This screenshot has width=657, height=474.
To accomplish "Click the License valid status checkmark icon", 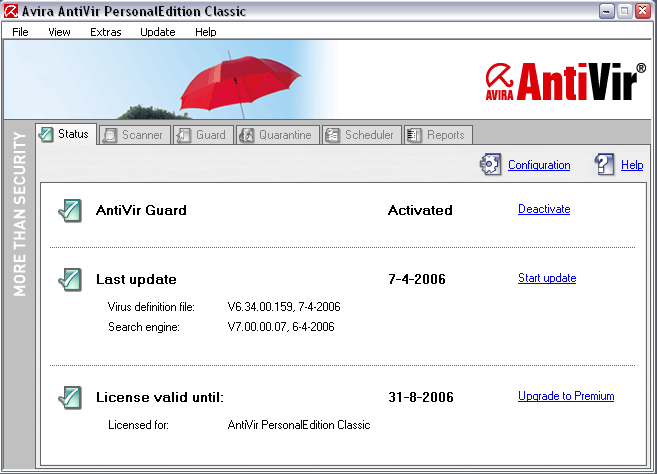I will click(x=70, y=397).
